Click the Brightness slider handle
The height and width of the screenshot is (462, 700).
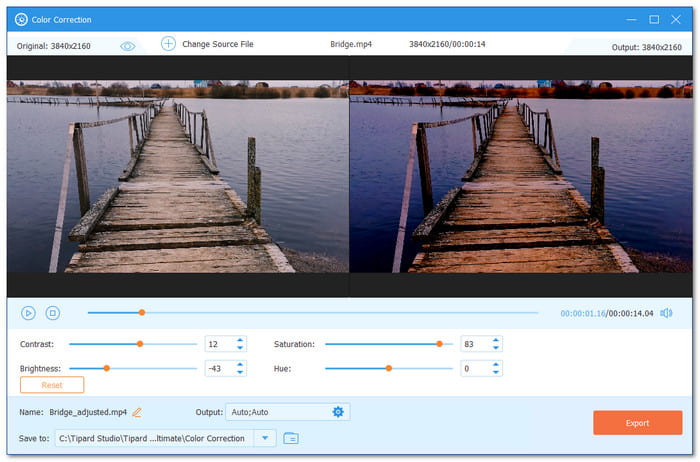point(106,368)
